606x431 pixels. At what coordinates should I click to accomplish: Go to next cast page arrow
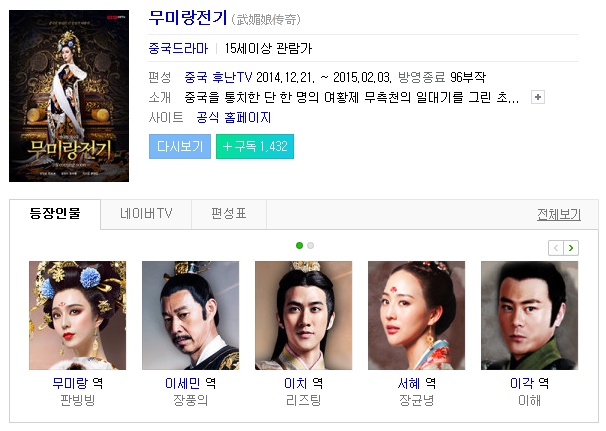(571, 248)
